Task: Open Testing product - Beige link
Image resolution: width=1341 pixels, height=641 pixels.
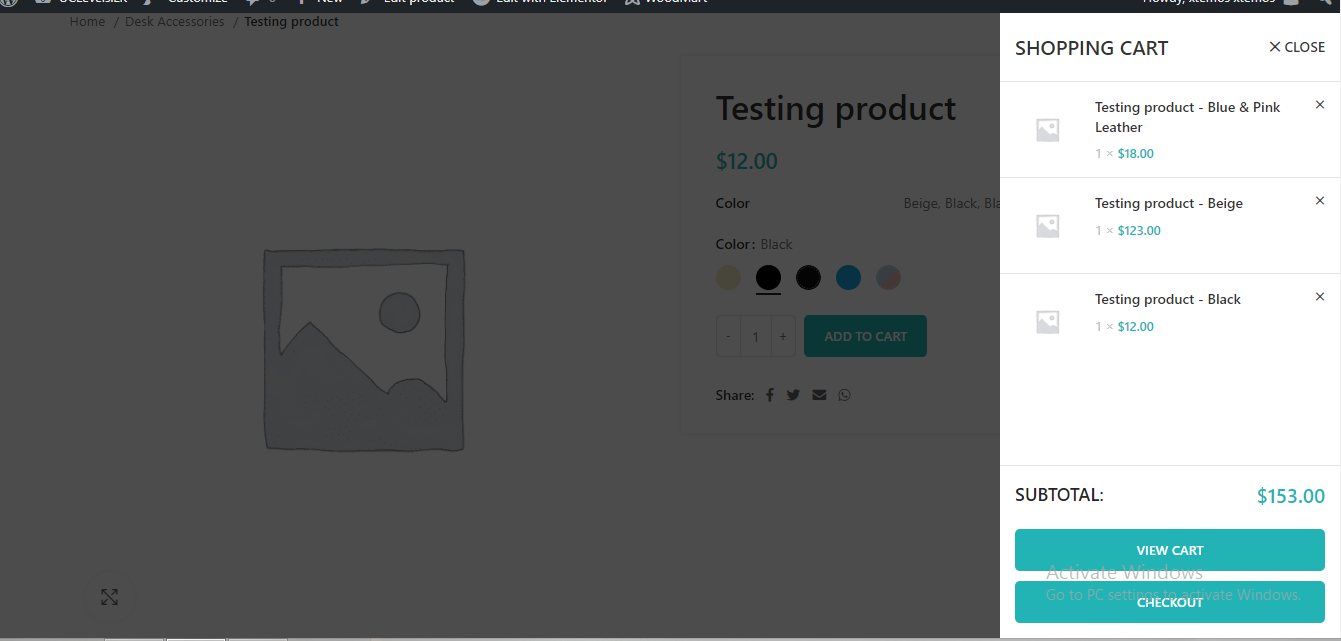Action: click(1169, 203)
